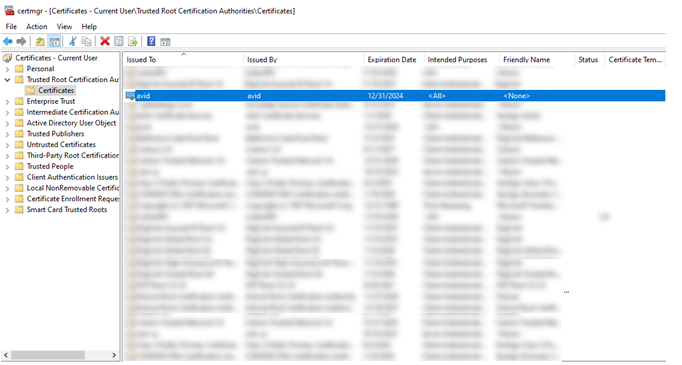The height and width of the screenshot is (365, 682).
Task: Click left arrow of the tree pane scrollbar
Action: click(x=6, y=355)
